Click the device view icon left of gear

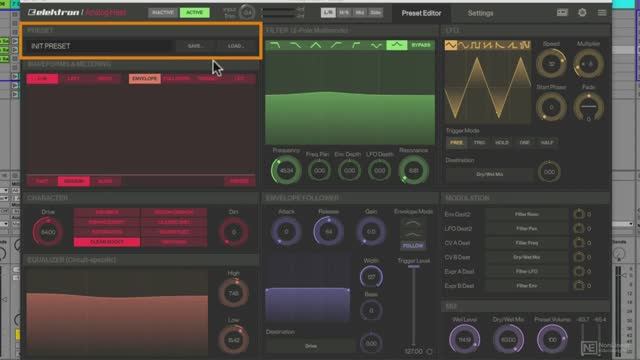[562, 13]
